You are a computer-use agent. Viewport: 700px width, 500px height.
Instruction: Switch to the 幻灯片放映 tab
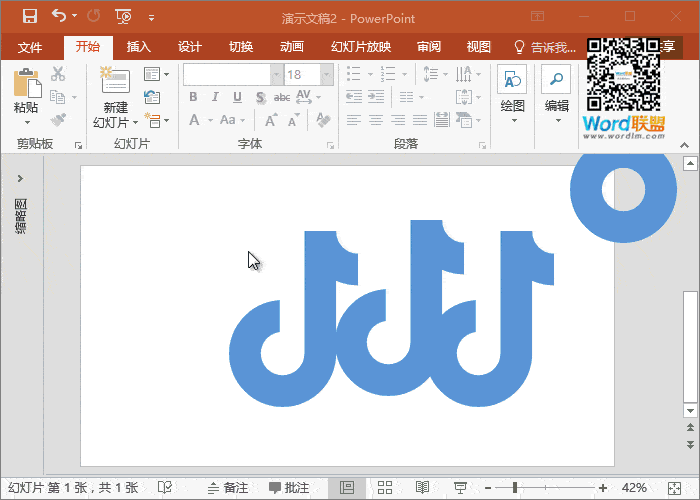coord(361,46)
